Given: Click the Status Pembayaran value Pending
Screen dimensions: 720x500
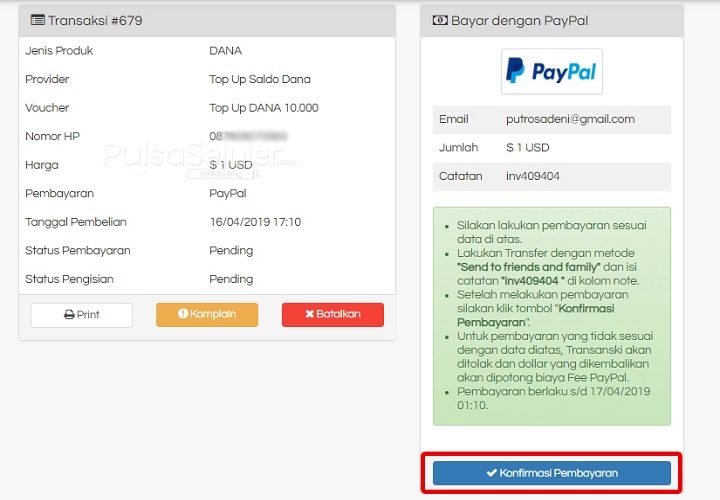Looking at the screenshot, I should coord(231,251).
